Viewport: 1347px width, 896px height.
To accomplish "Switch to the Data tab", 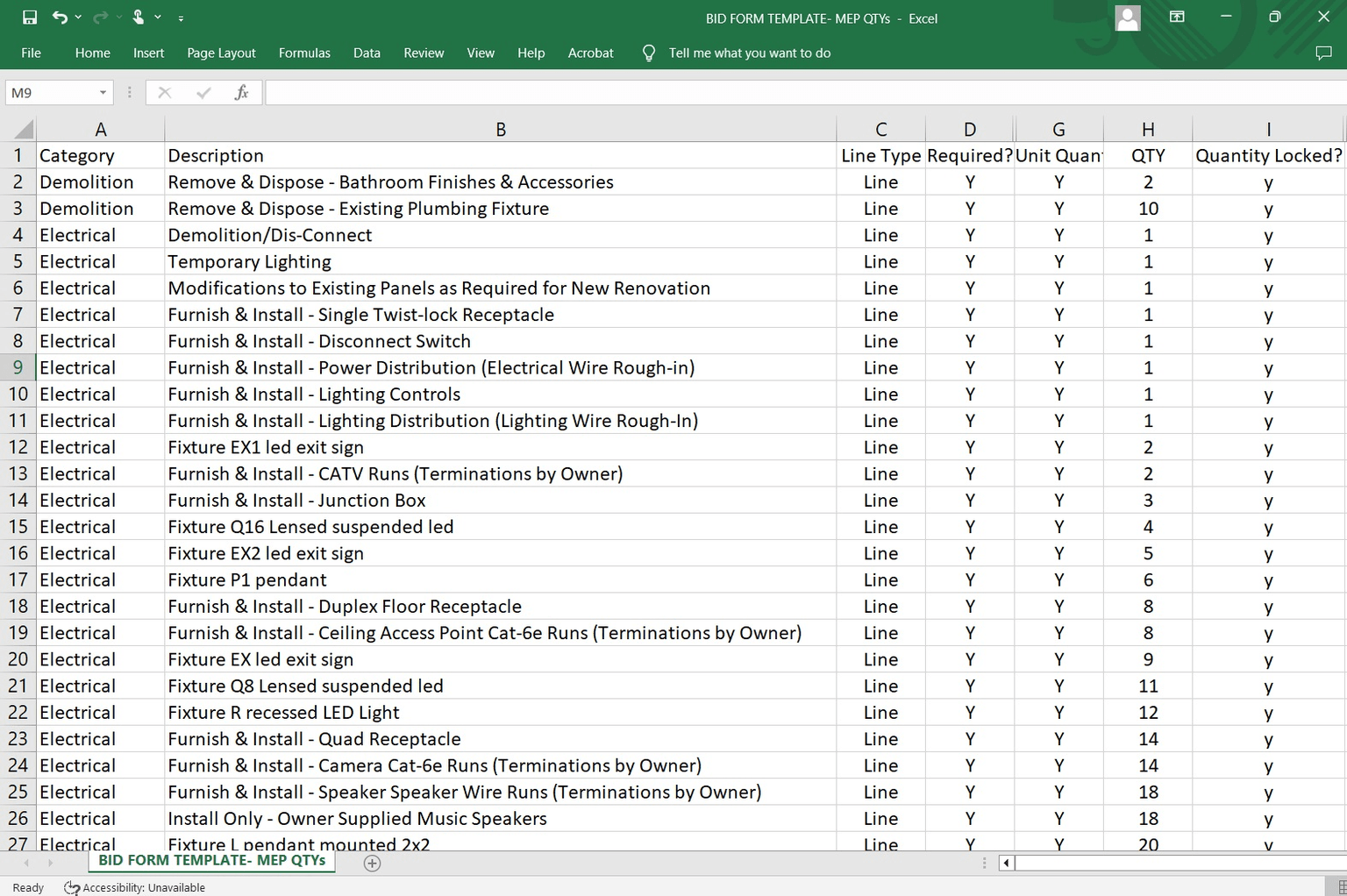I will 367,53.
